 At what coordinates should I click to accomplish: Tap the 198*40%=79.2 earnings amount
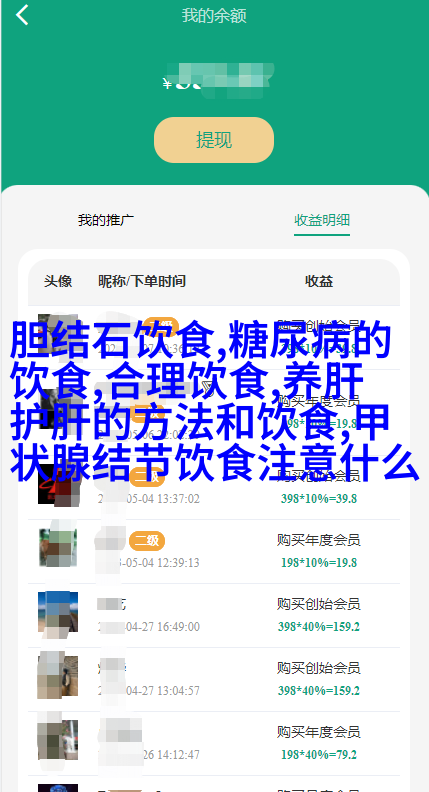coord(319,755)
